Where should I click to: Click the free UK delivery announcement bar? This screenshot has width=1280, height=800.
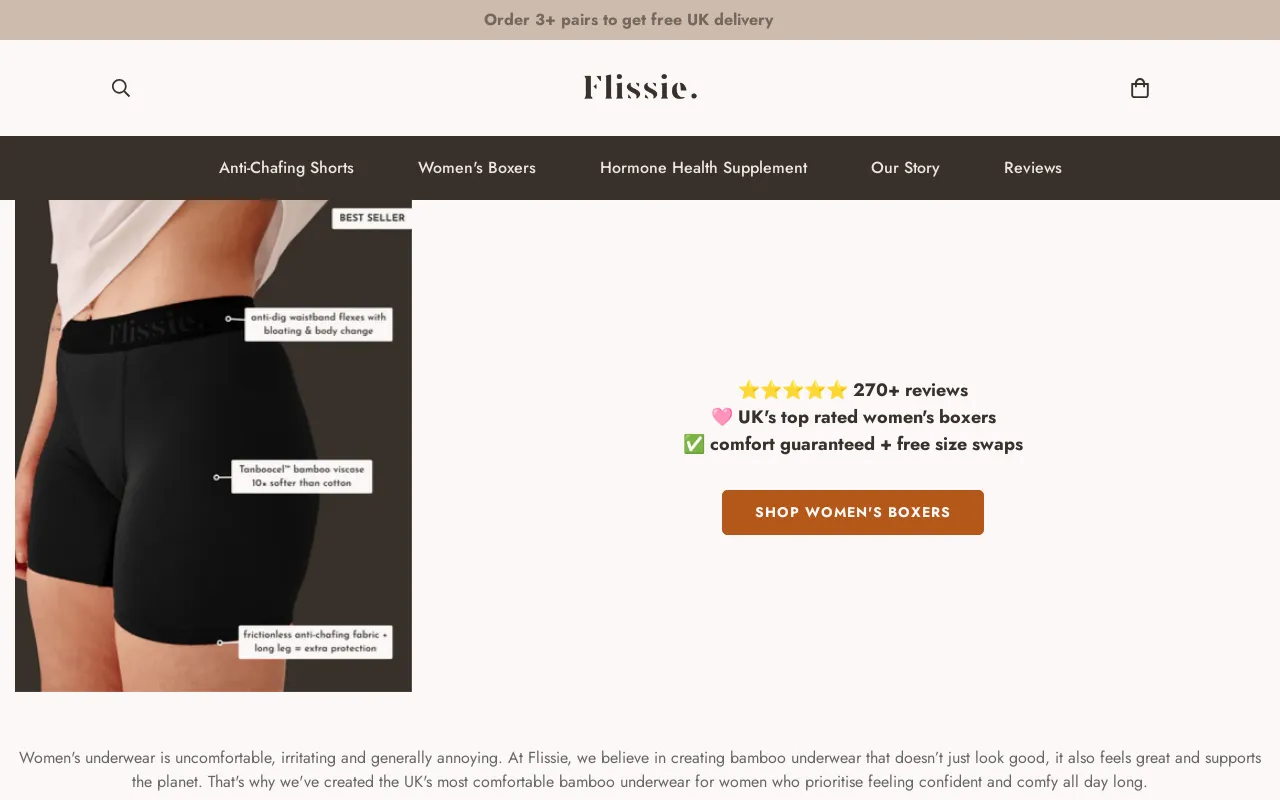point(640,20)
